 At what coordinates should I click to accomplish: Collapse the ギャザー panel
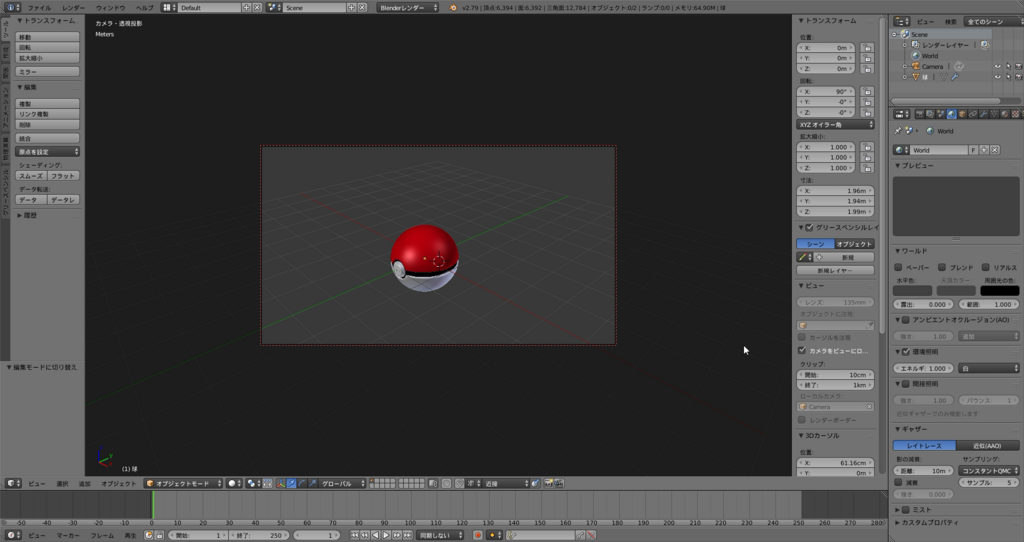912,429
